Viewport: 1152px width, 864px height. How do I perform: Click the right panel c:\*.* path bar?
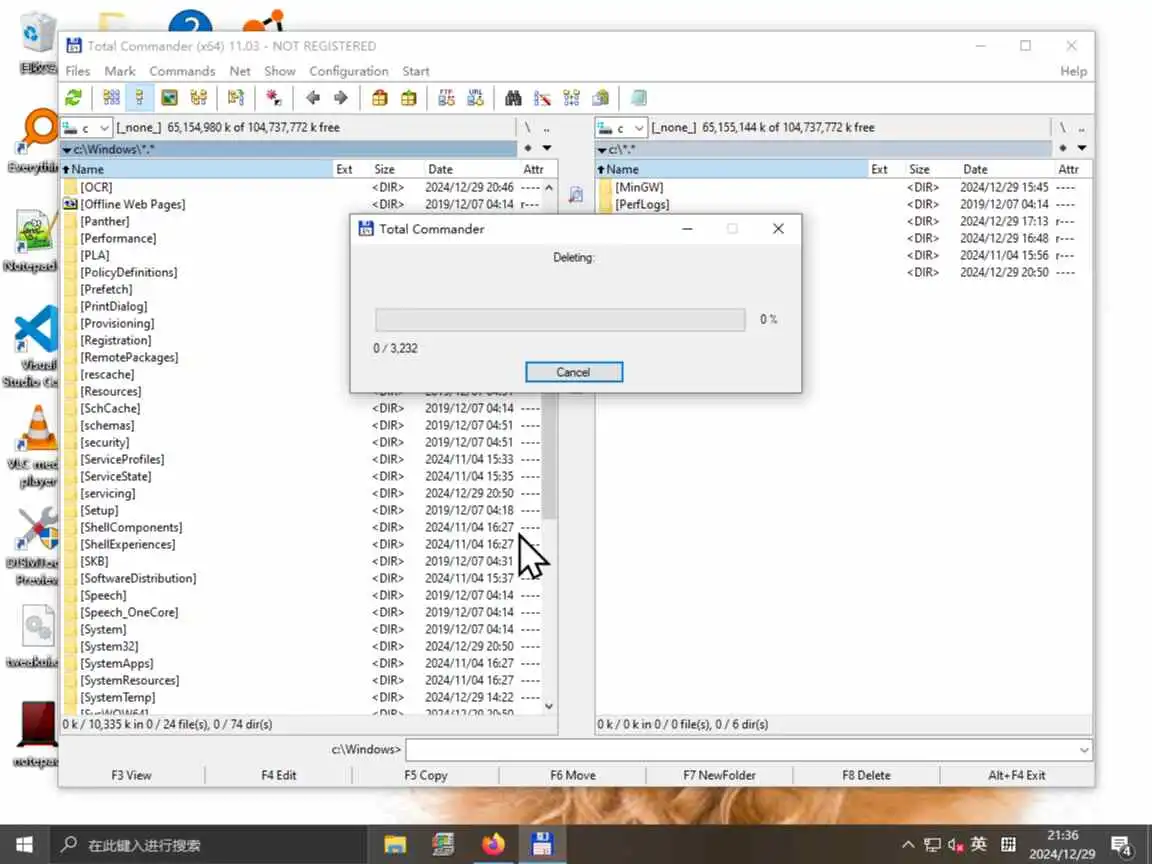pos(824,149)
